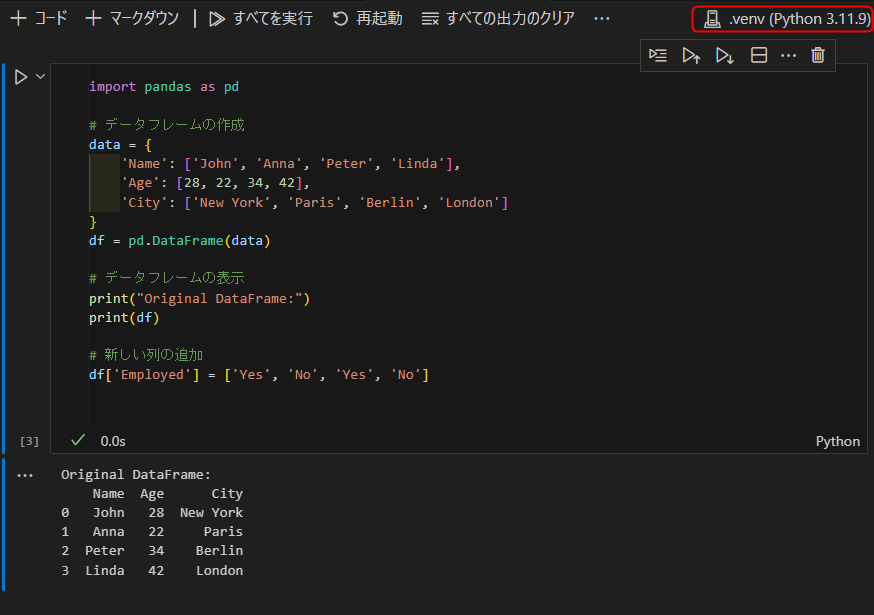Image resolution: width=874 pixels, height=615 pixels.
Task: Click the data = { line
Action: click(120, 144)
